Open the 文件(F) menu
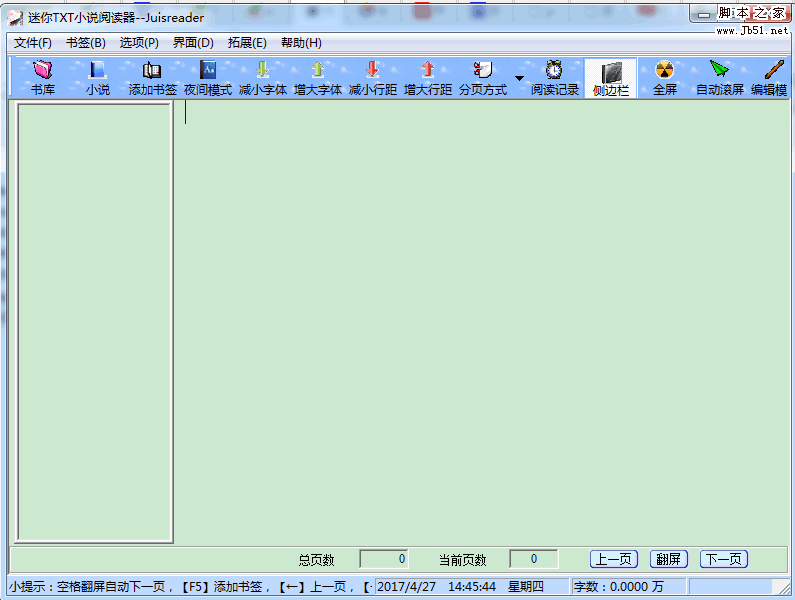The width and height of the screenshot is (795, 600). [33, 43]
